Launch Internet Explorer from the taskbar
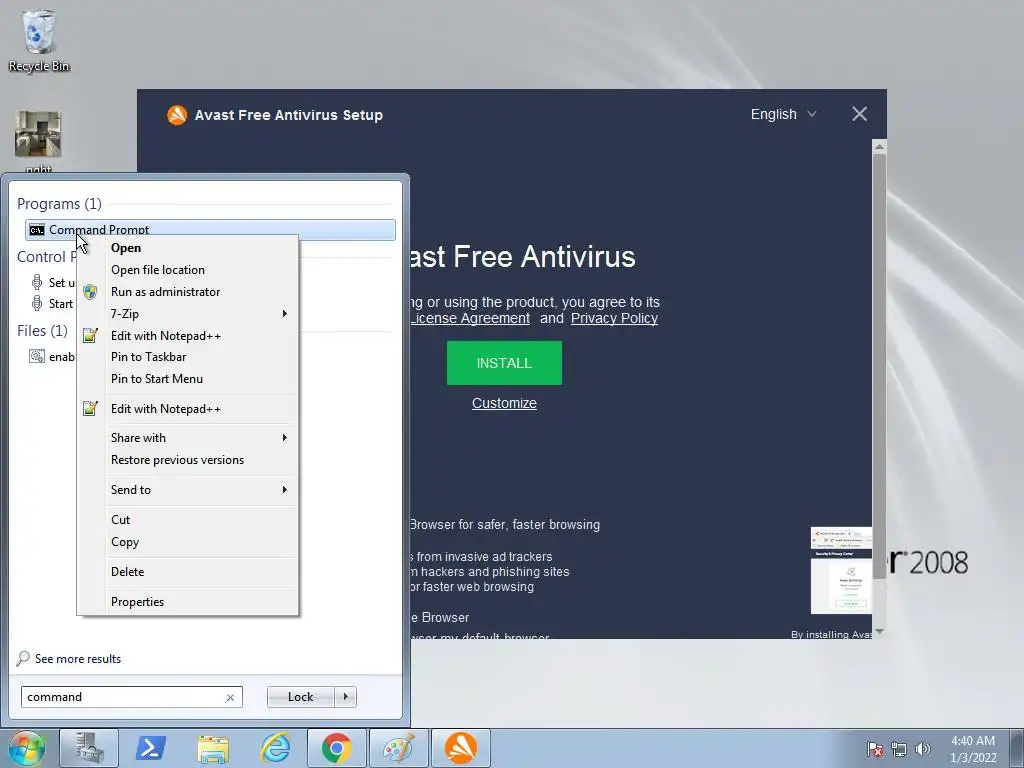This screenshot has width=1024, height=768. click(x=275, y=748)
